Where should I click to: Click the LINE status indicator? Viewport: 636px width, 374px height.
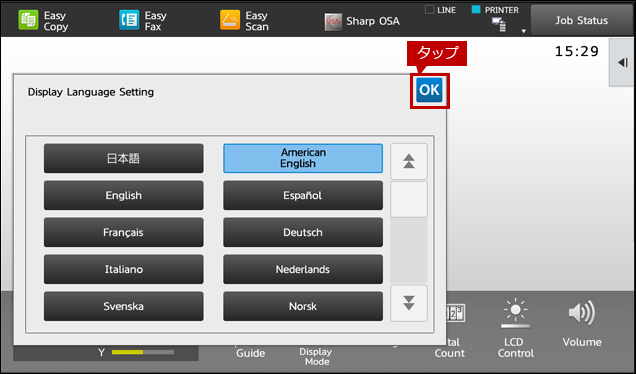(440, 10)
